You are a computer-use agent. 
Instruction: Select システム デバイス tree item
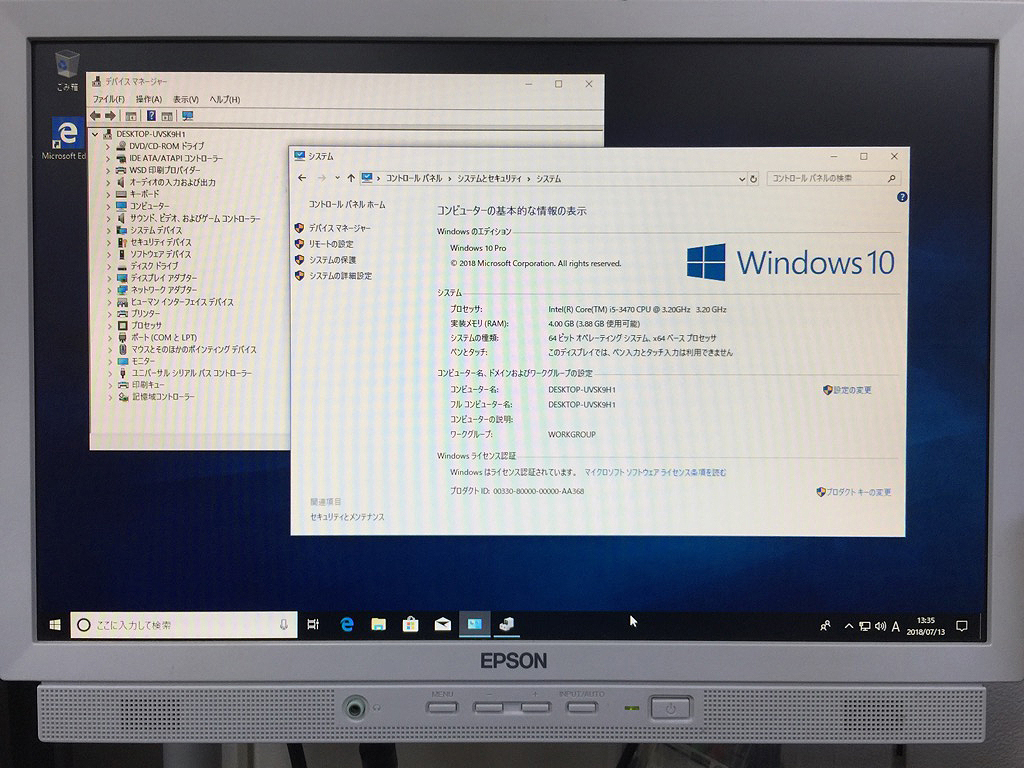click(156, 230)
